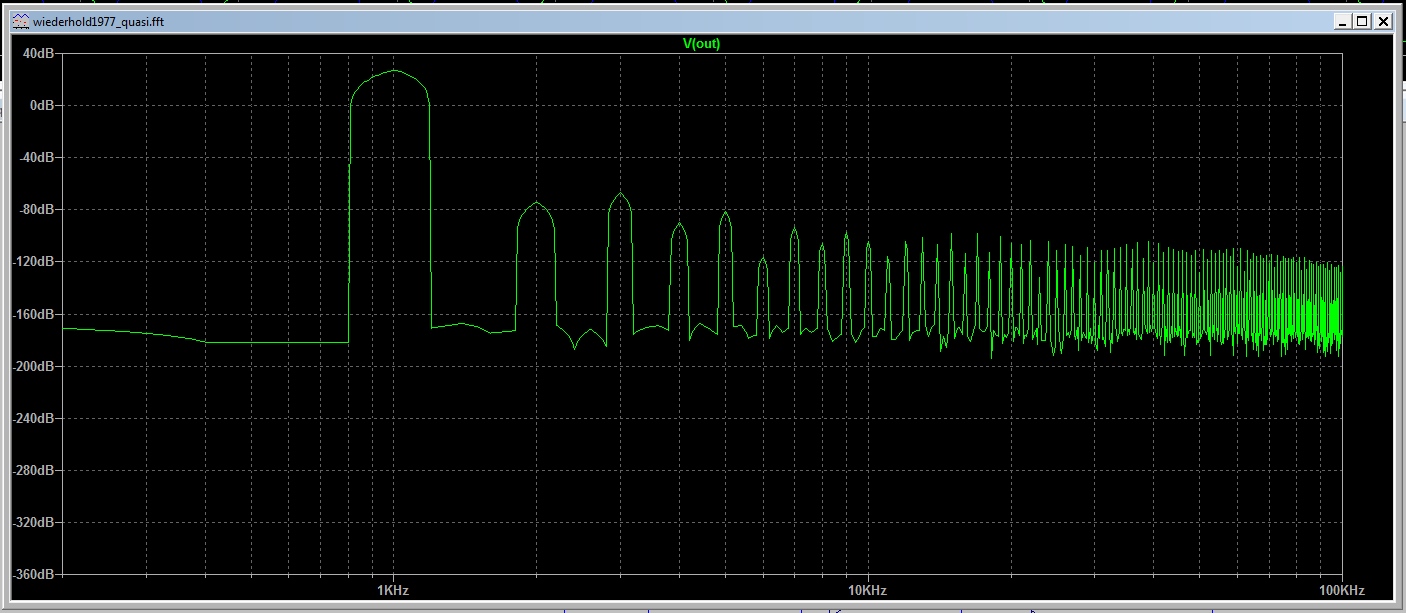Image resolution: width=1406 pixels, height=613 pixels.
Task: Click the -120dB vertical axis label
Action: click(33, 261)
